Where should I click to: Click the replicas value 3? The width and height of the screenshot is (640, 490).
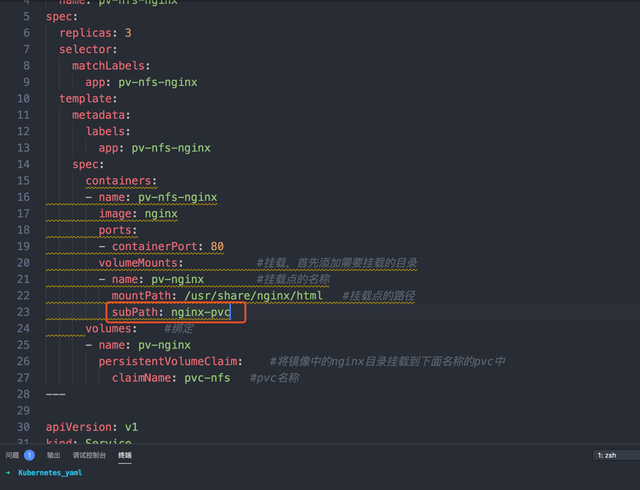pos(128,33)
